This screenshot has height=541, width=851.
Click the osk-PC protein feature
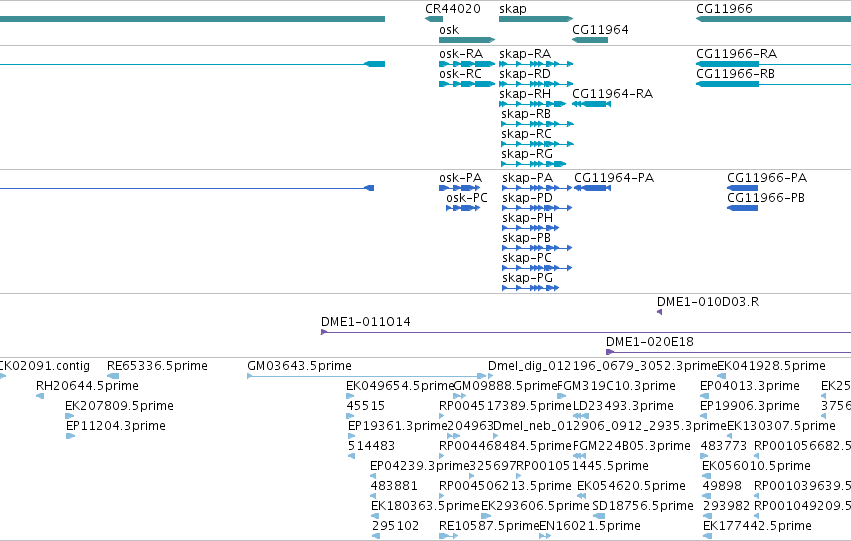(463, 208)
